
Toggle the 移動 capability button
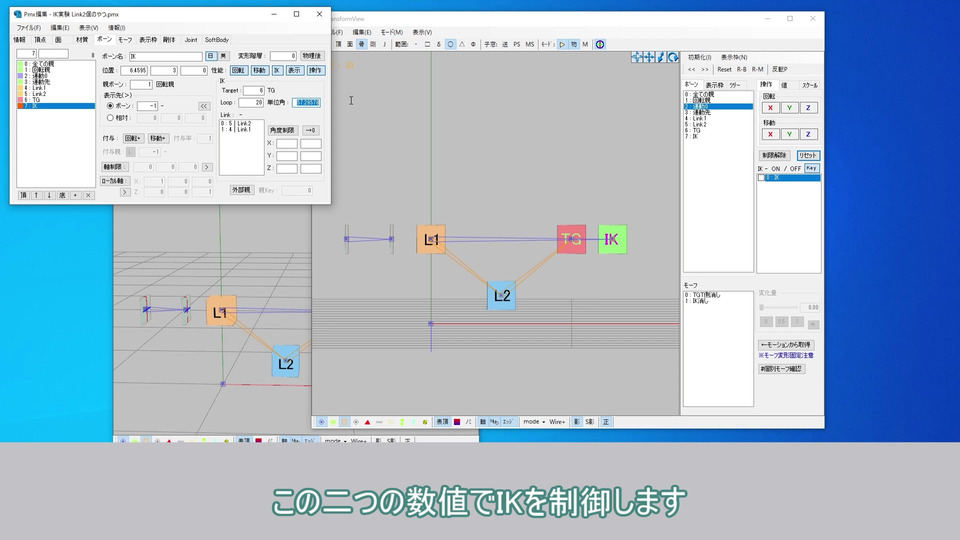click(x=260, y=70)
